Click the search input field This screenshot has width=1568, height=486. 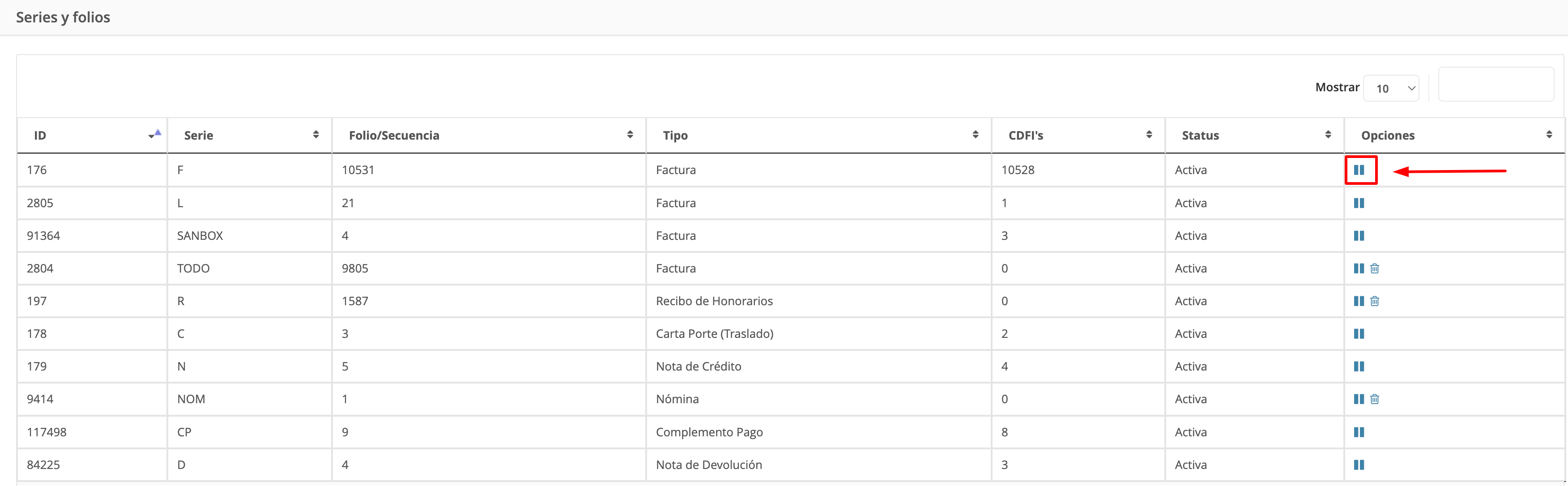click(1496, 85)
